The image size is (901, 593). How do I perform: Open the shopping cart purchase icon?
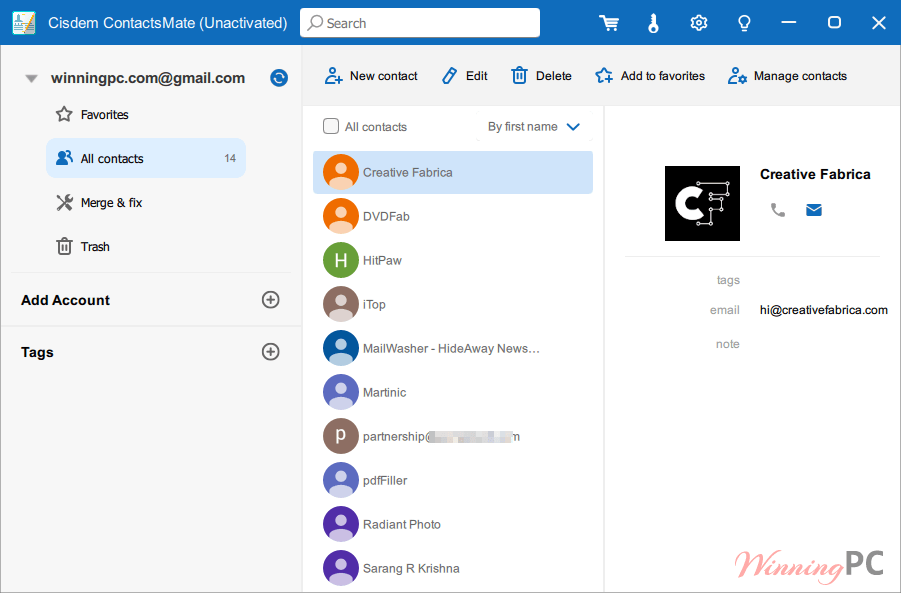[609, 23]
